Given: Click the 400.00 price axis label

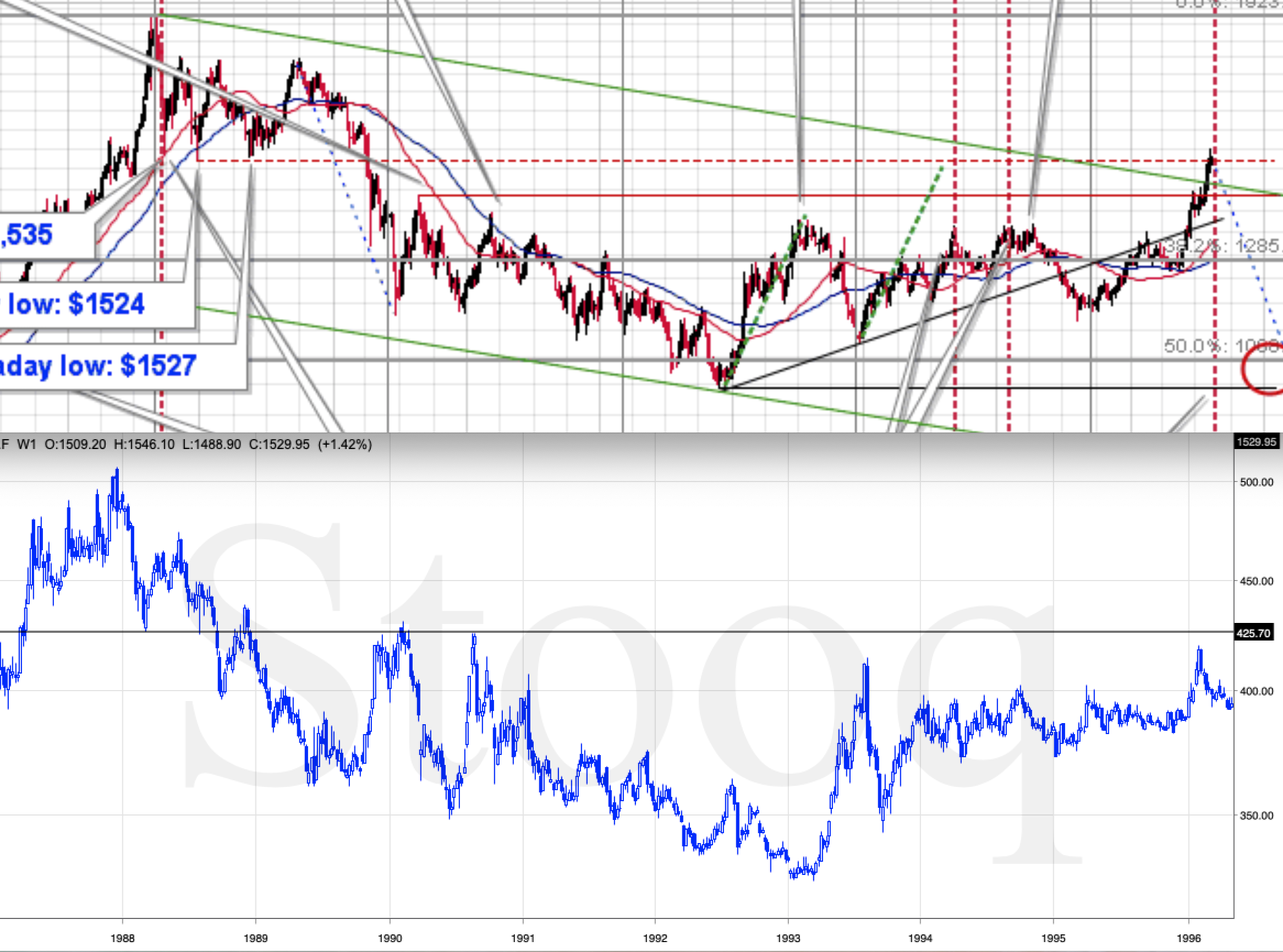Looking at the screenshot, I should pos(1257,691).
